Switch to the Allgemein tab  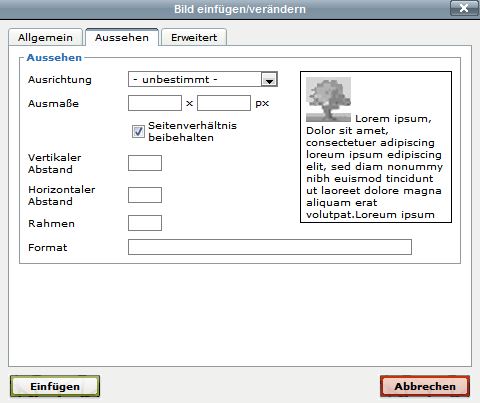pos(45,38)
